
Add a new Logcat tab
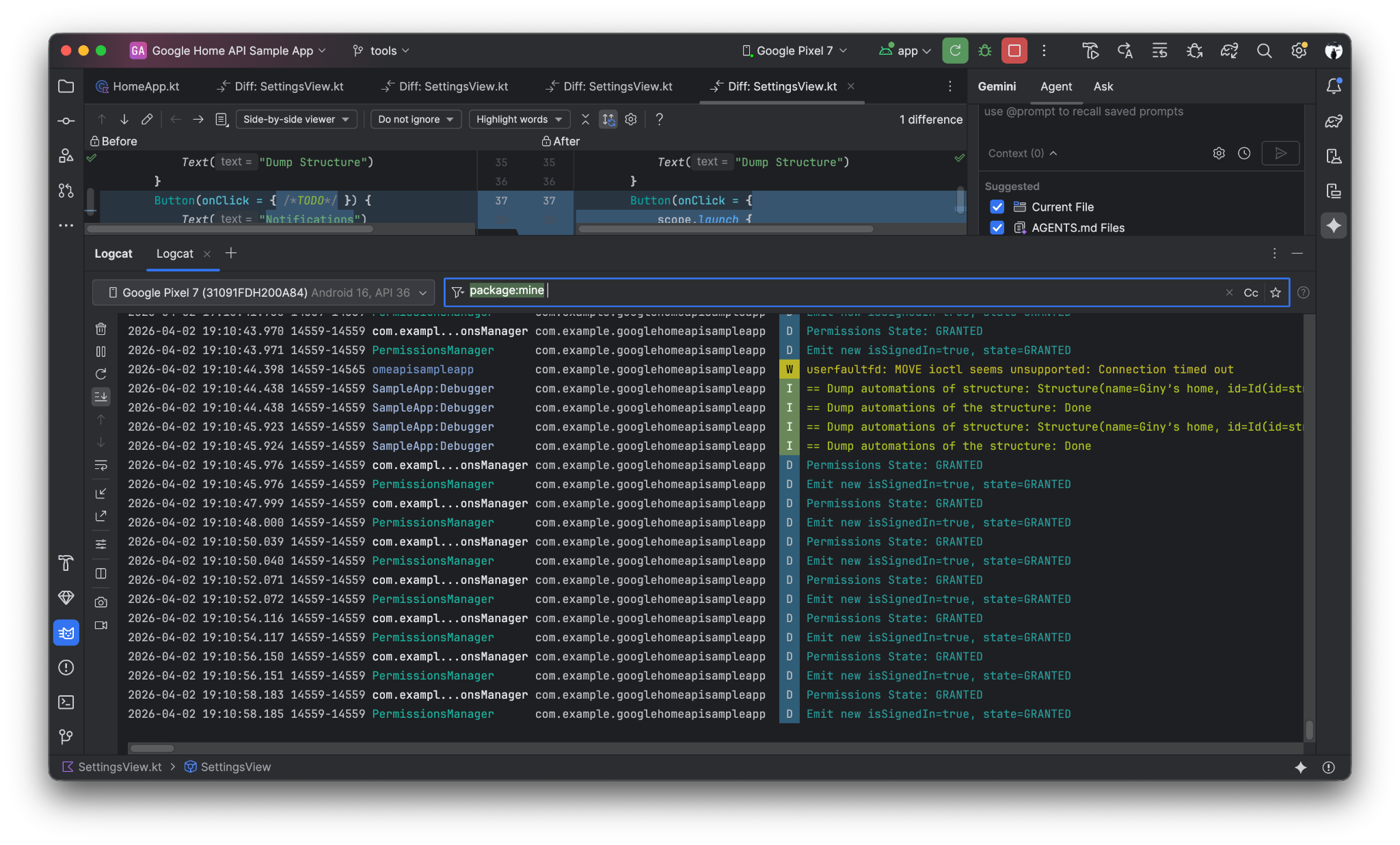tap(231, 254)
